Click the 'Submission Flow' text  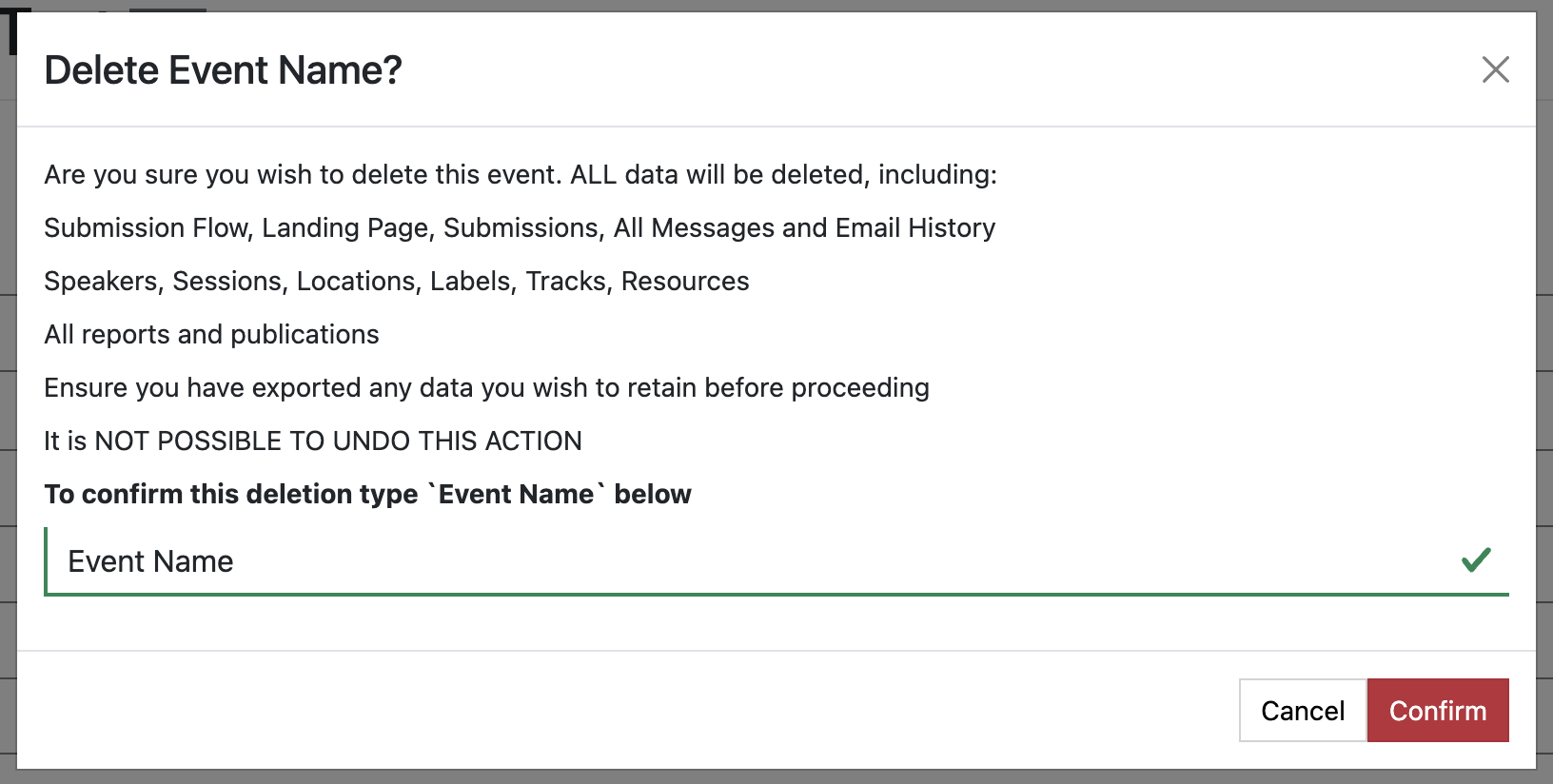tap(147, 228)
